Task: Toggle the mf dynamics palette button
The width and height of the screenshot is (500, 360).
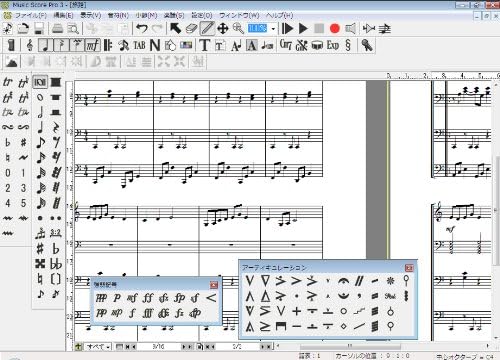Action: point(93,45)
